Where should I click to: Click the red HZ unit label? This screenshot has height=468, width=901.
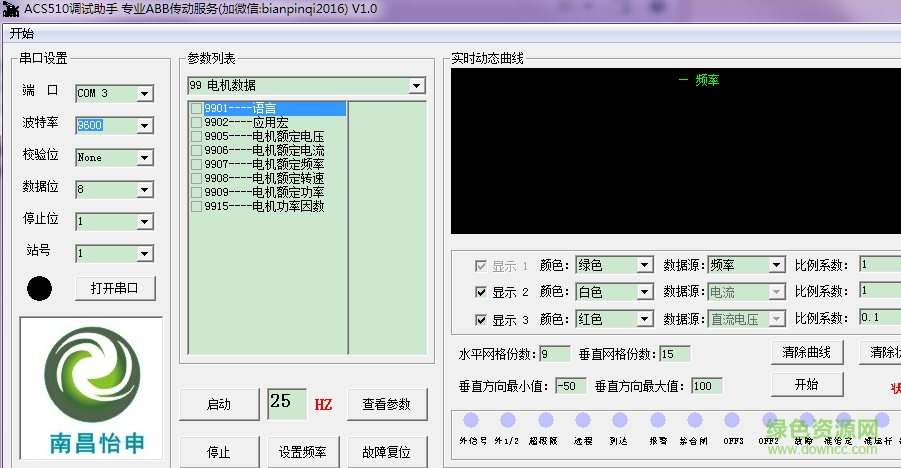(x=324, y=405)
